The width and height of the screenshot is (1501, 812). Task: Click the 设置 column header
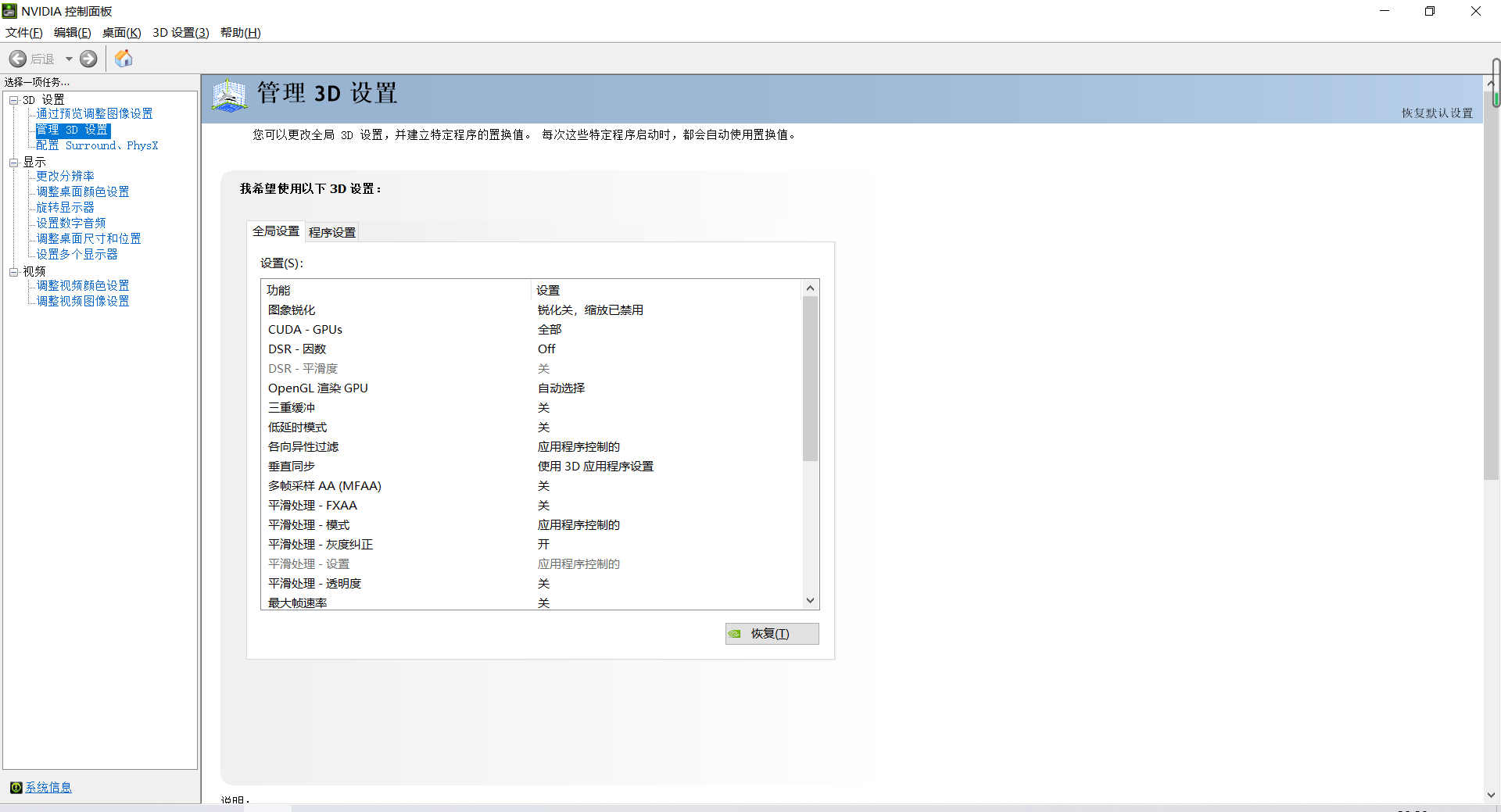coord(667,290)
